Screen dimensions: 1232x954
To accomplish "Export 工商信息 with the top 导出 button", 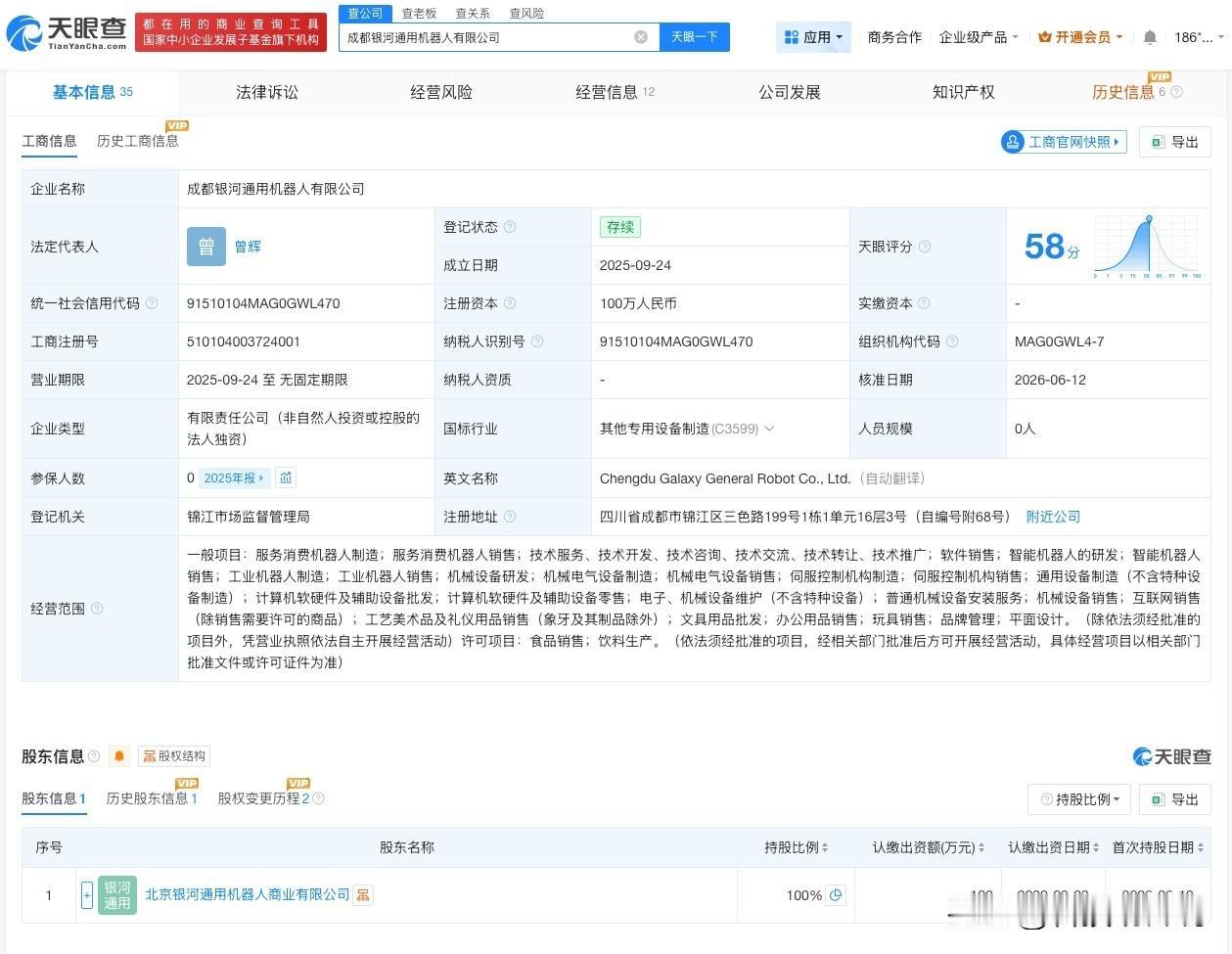I will pos(1175,142).
